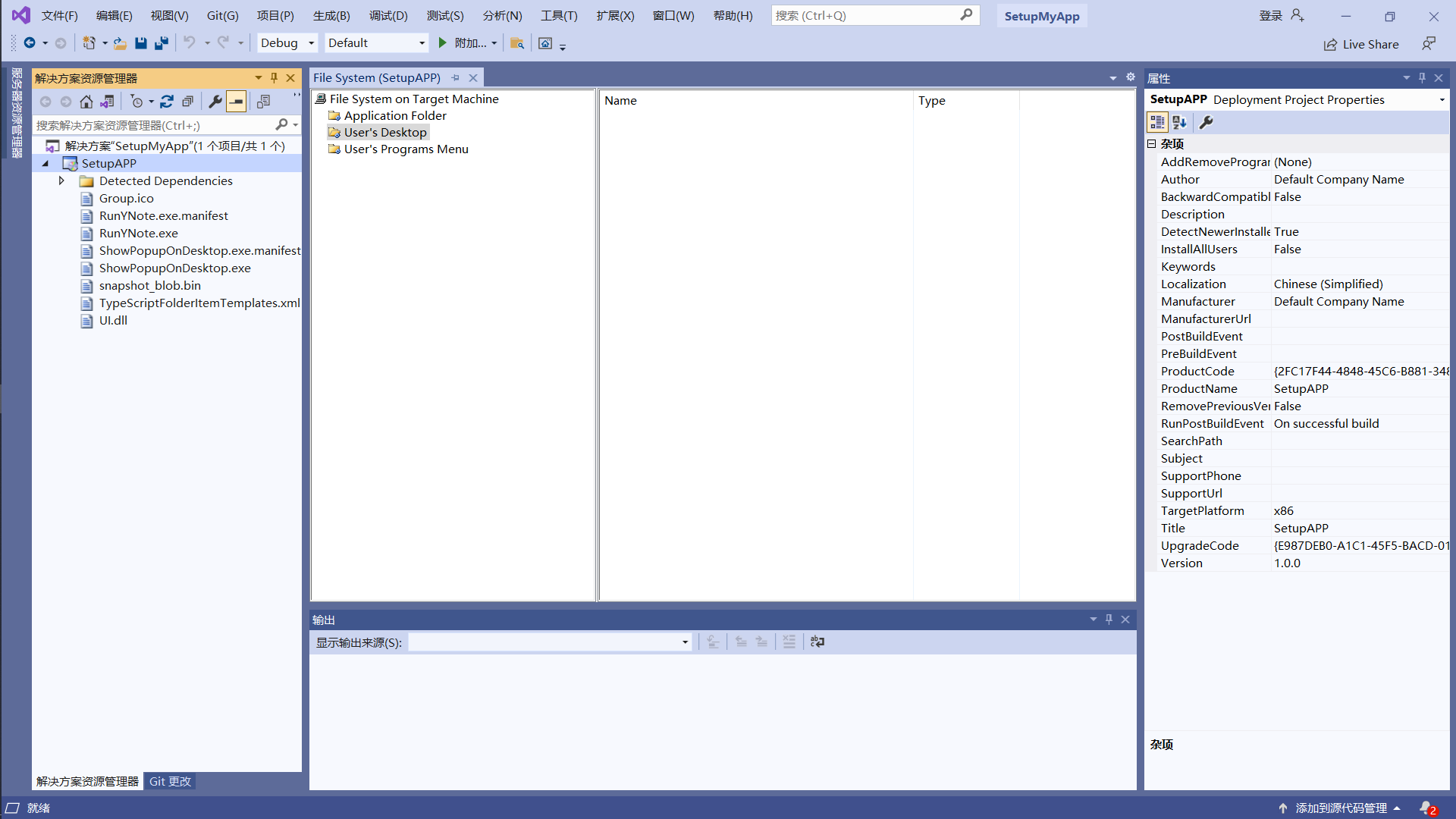Open properties via wrench icon in Solution Explorer
Image resolution: width=1456 pixels, height=819 pixels.
[x=215, y=101]
